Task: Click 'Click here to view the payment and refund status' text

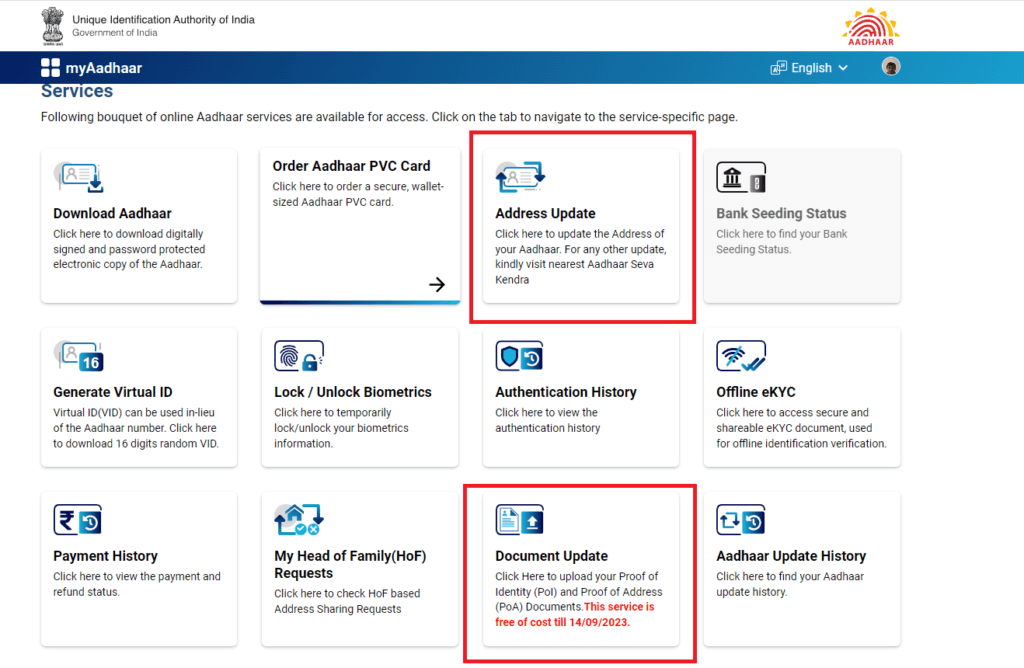Action: tap(137, 584)
